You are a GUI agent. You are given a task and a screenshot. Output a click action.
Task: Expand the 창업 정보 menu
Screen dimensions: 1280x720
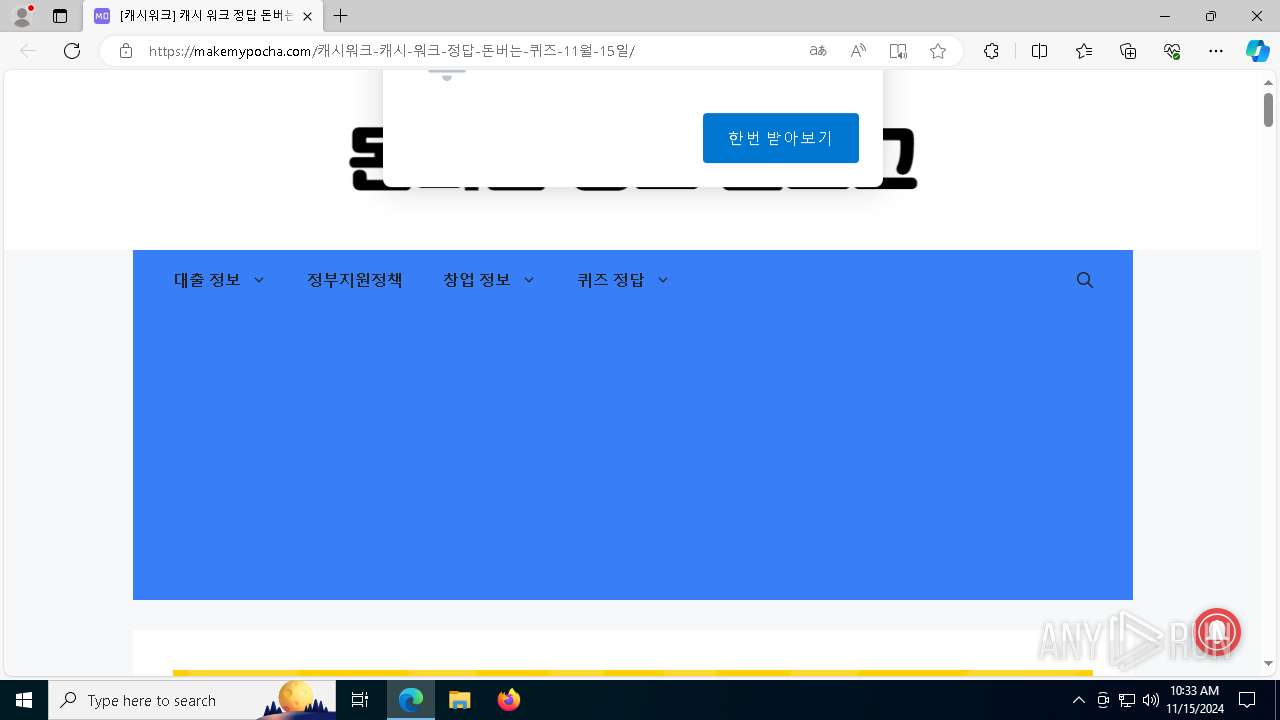click(x=489, y=280)
